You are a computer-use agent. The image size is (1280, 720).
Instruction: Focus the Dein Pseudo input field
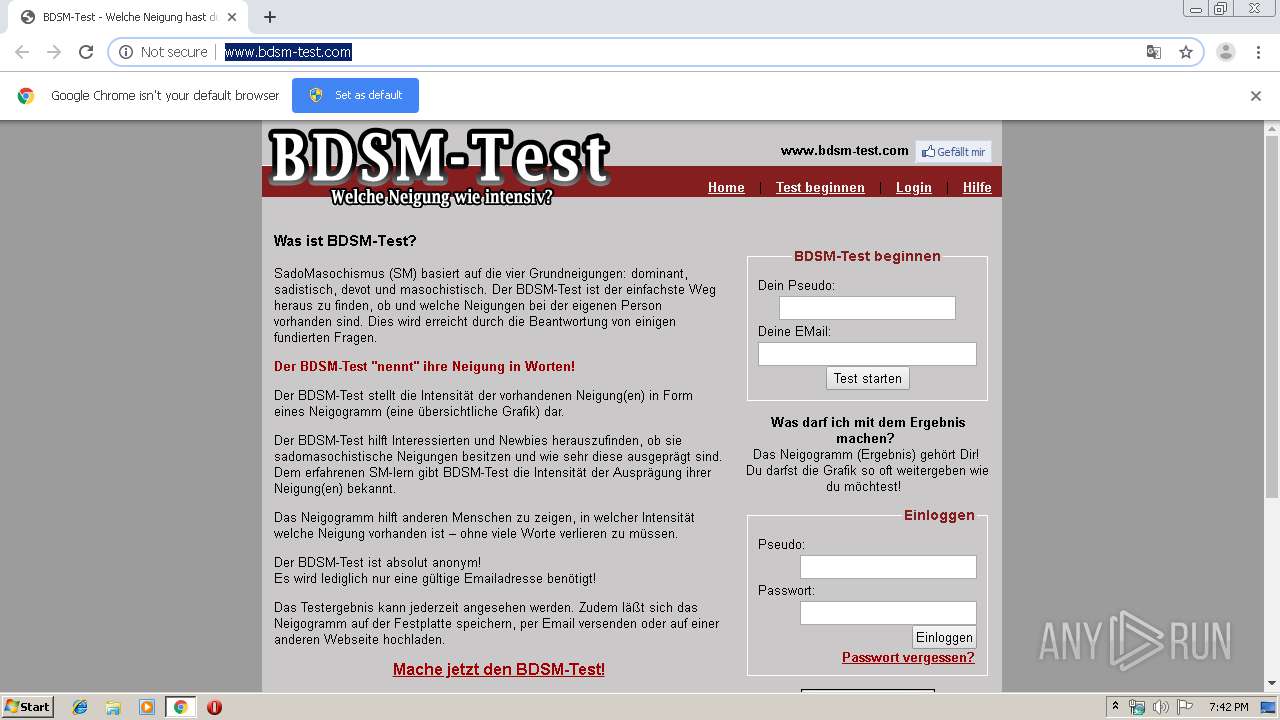[867, 308]
